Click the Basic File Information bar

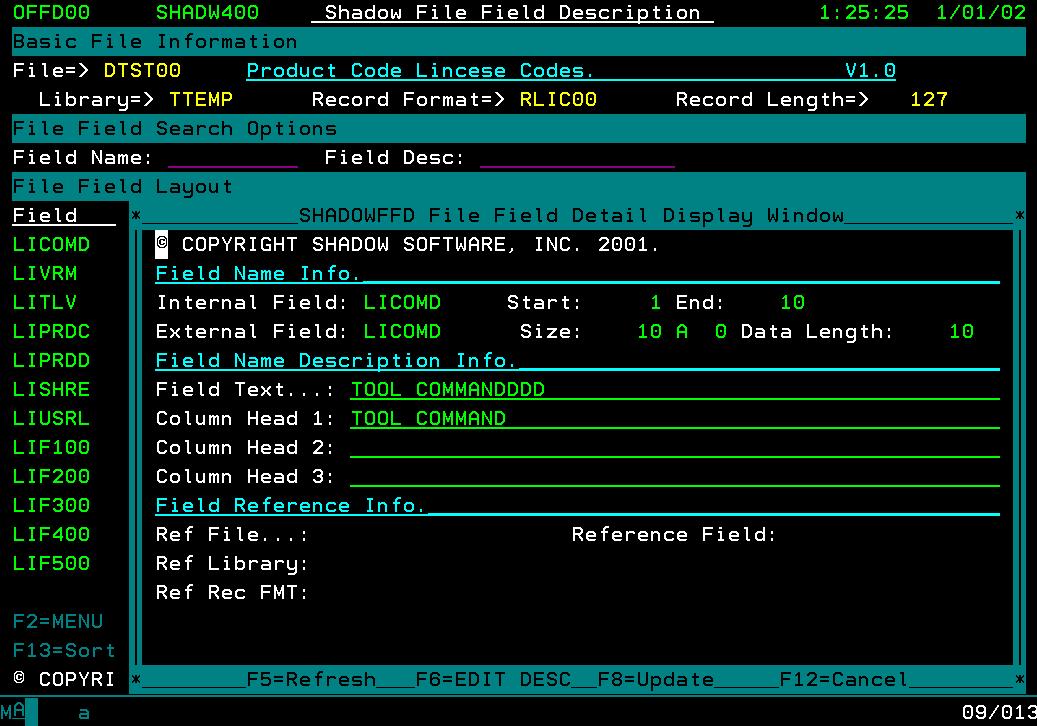pyautogui.click(x=518, y=42)
